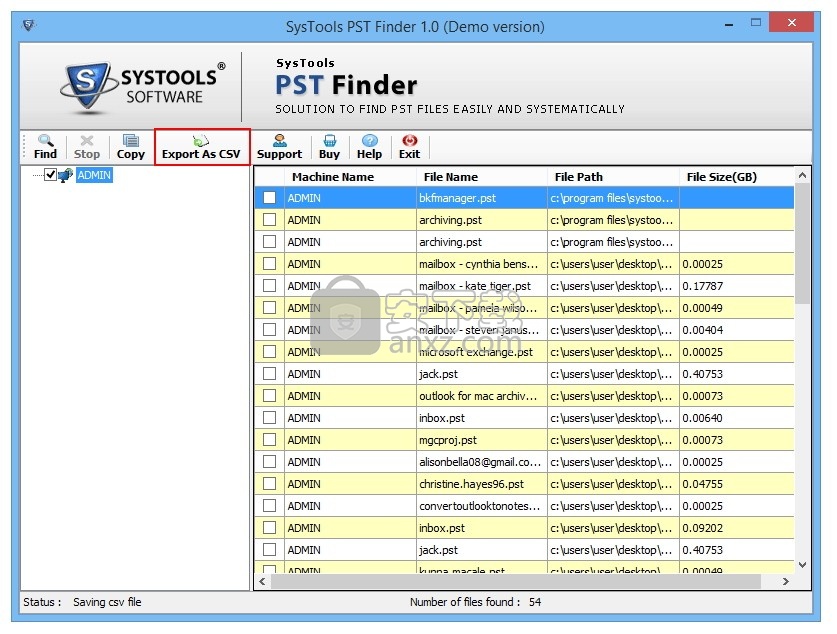The height and width of the screenshot is (634, 837).
Task: Click the app icon in title bar
Action: [x=29, y=25]
